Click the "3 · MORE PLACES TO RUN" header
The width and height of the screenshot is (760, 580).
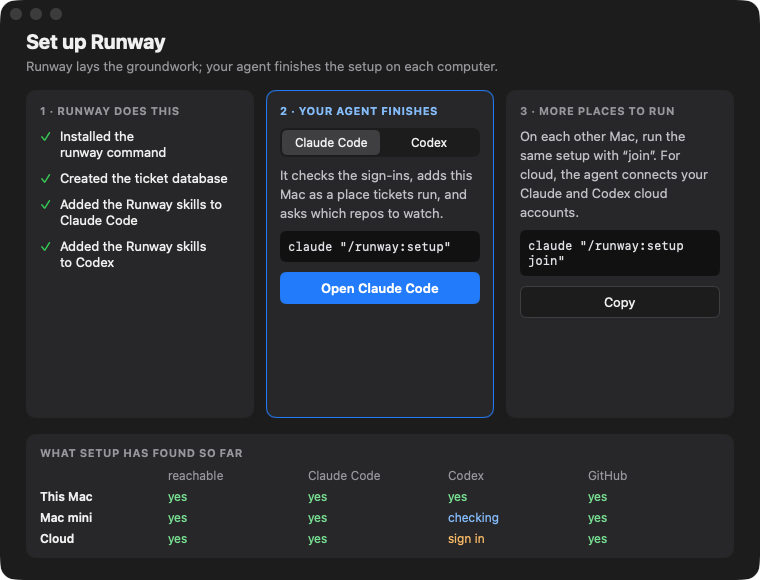[x=597, y=111]
